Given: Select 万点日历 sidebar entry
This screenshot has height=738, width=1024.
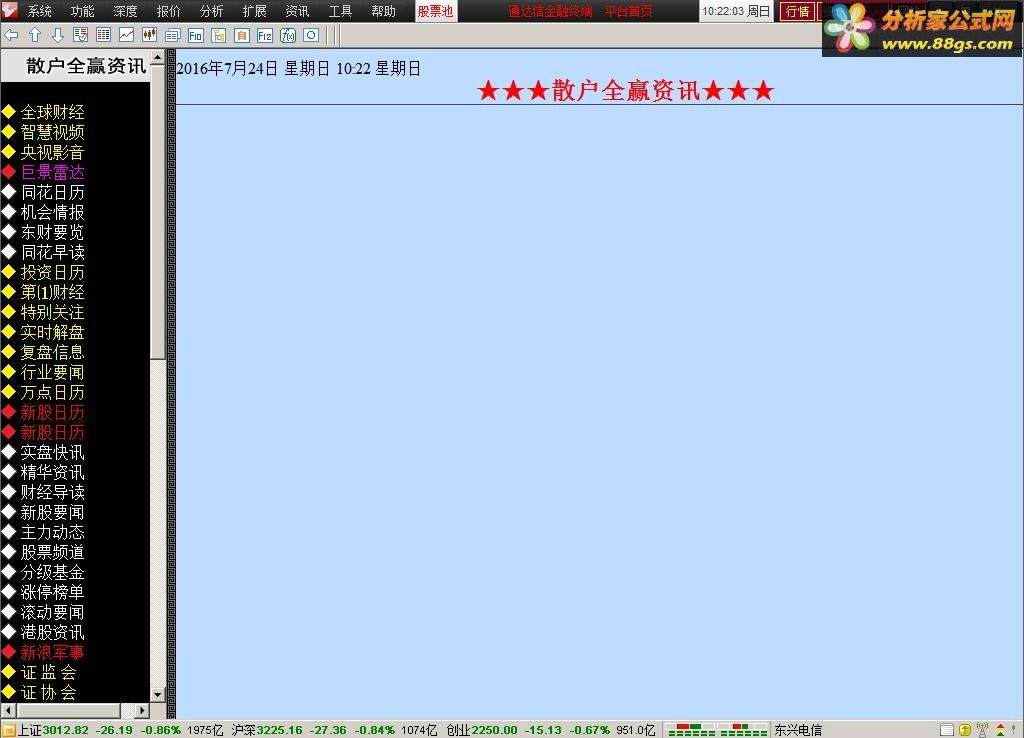Looking at the screenshot, I should pyautogui.click(x=52, y=393).
